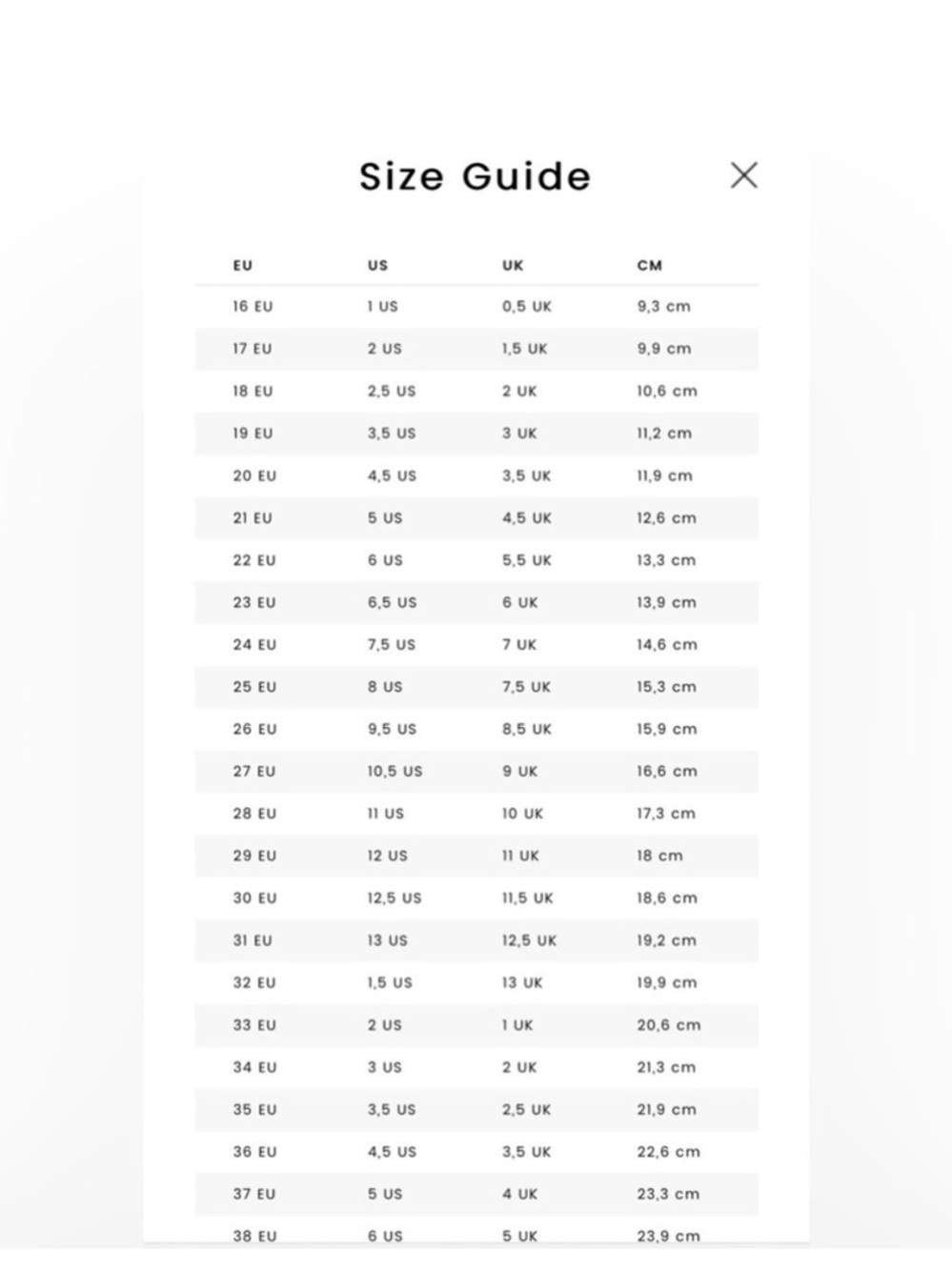Select the 18 cm measurement
Image resolution: width=952 pixels, height=1270 pixels.
(x=659, y=856)
